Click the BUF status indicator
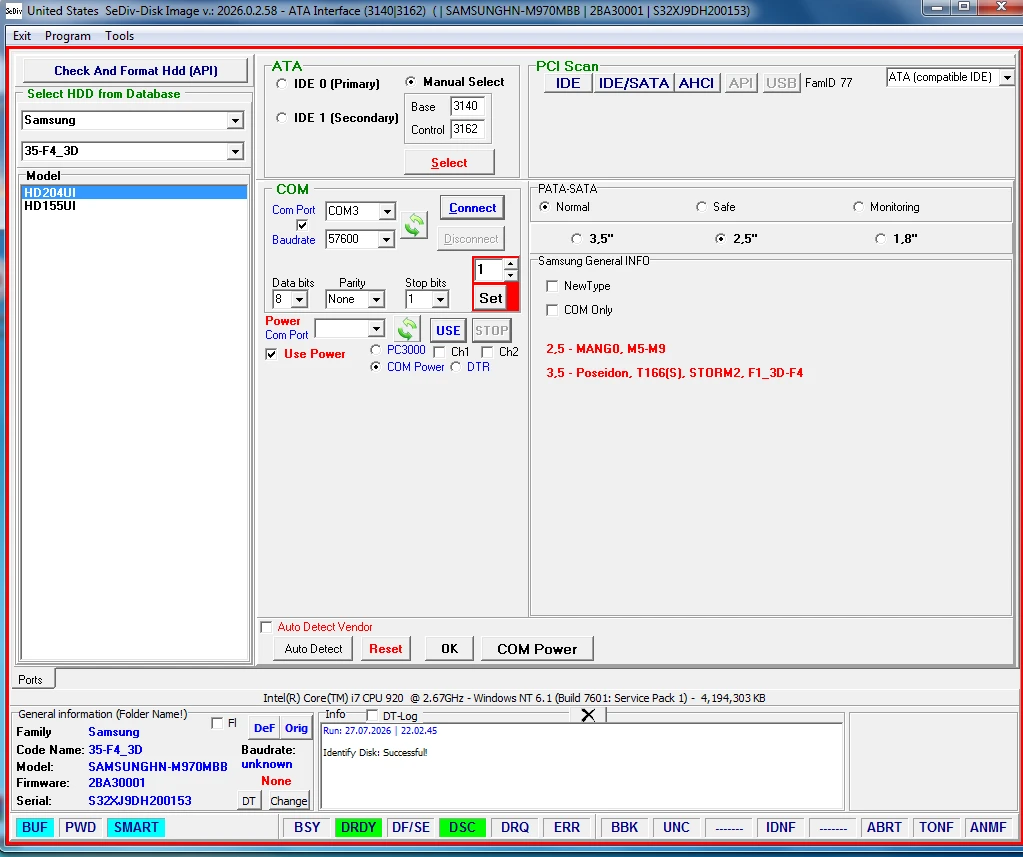Screen dimensions: 1023x857 [35, 827]
